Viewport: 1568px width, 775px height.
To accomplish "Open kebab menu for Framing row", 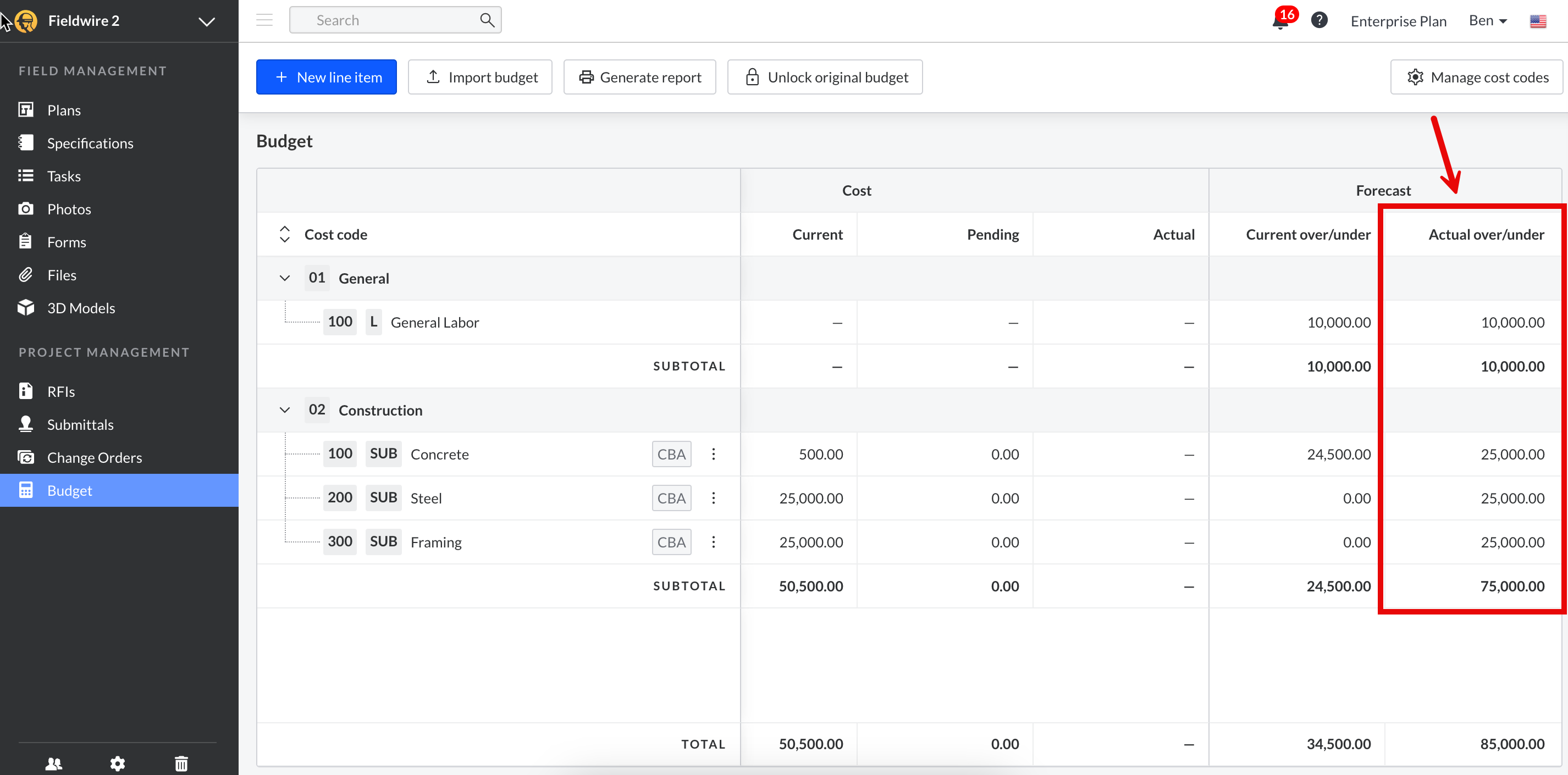I will [714, 541].
